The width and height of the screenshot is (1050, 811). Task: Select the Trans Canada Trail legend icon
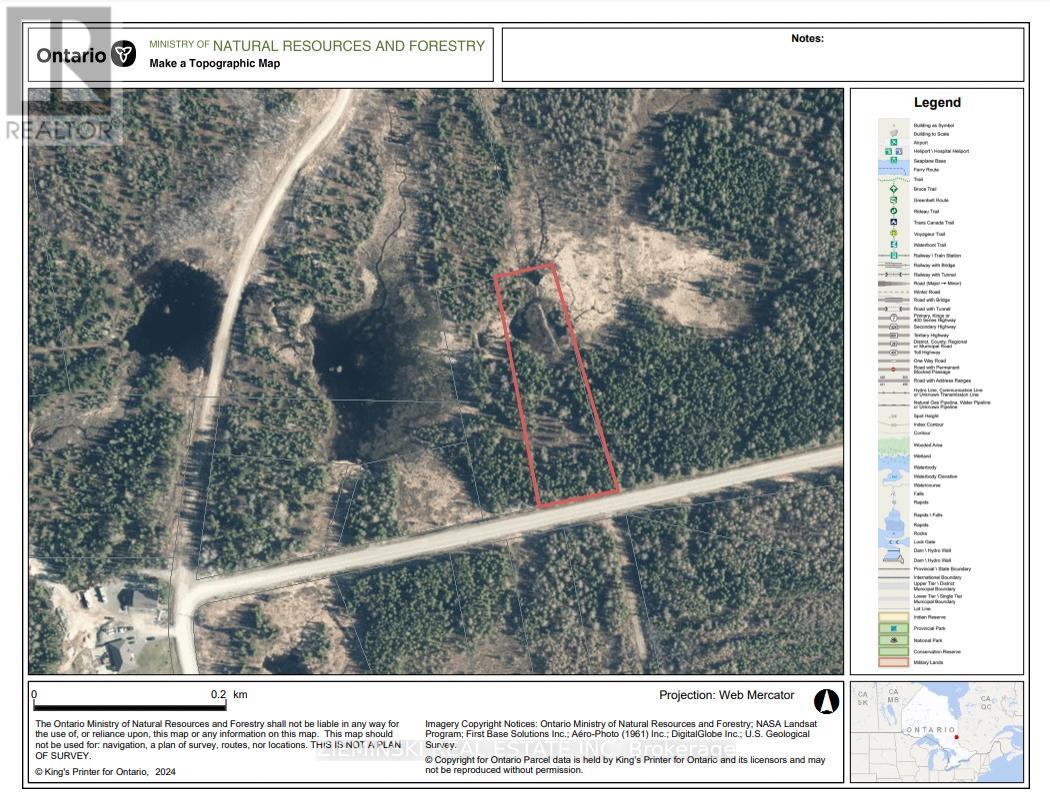pyautogui.click(x=894, y=221)
